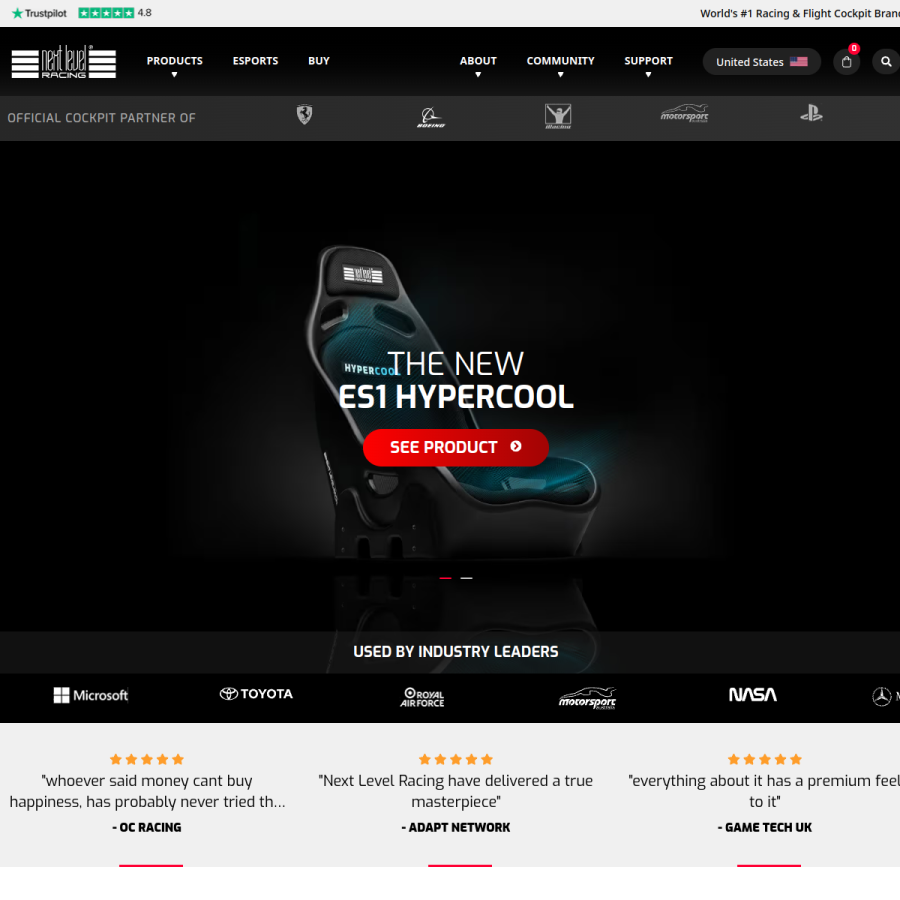The width and height of the screenshot is (900, 900).
Task: Click the Next Level Racing logo
Action: [x=64, y=61]
